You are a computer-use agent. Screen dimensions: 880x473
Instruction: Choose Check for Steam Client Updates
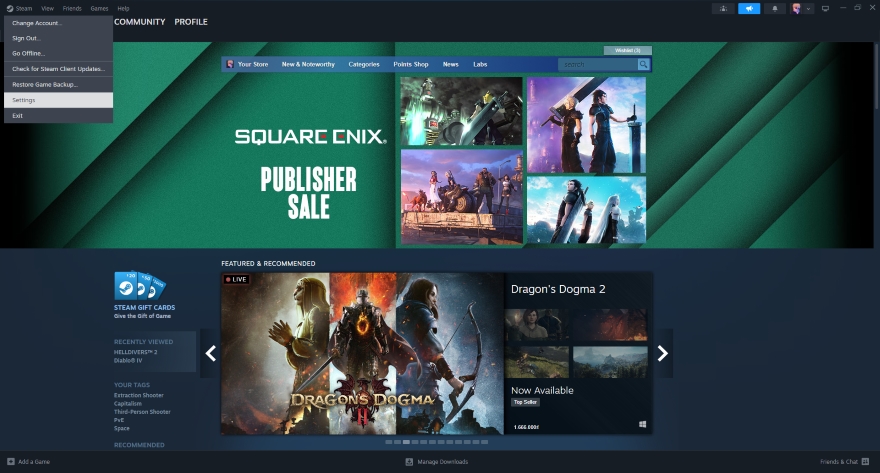(58, 69)
